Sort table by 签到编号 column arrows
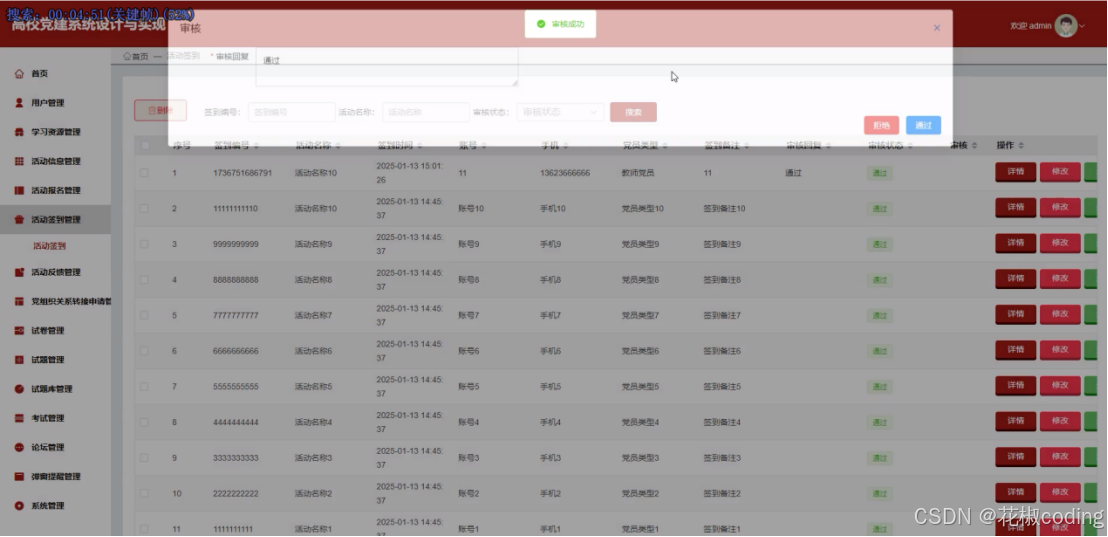Screen dimensions: 1108x537 (x=256, y=146)
